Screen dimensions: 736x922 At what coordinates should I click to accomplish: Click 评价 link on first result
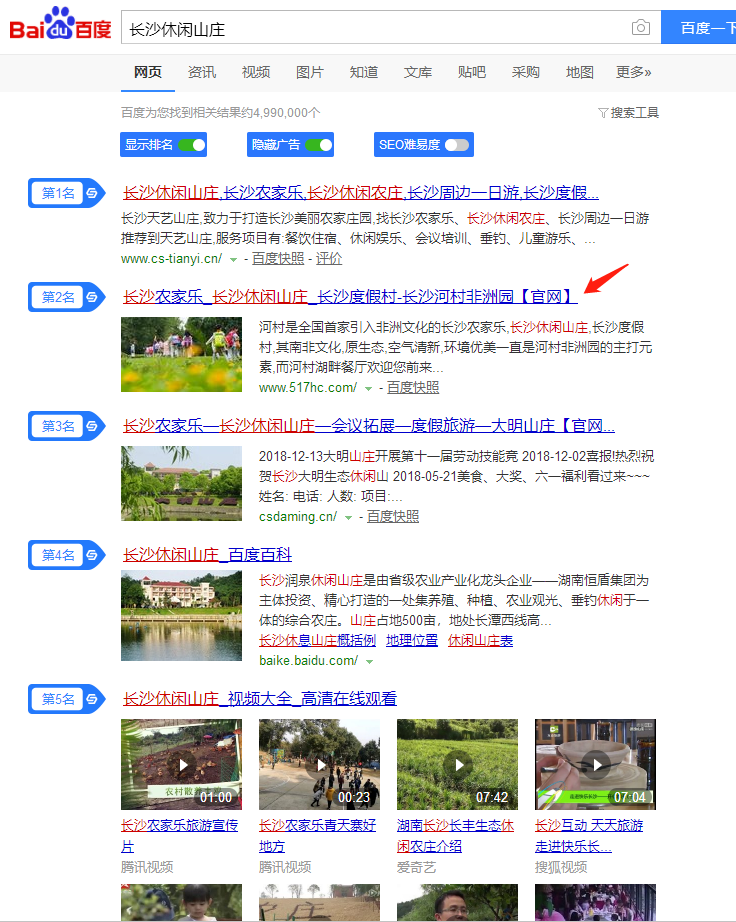tap(329, 259)
